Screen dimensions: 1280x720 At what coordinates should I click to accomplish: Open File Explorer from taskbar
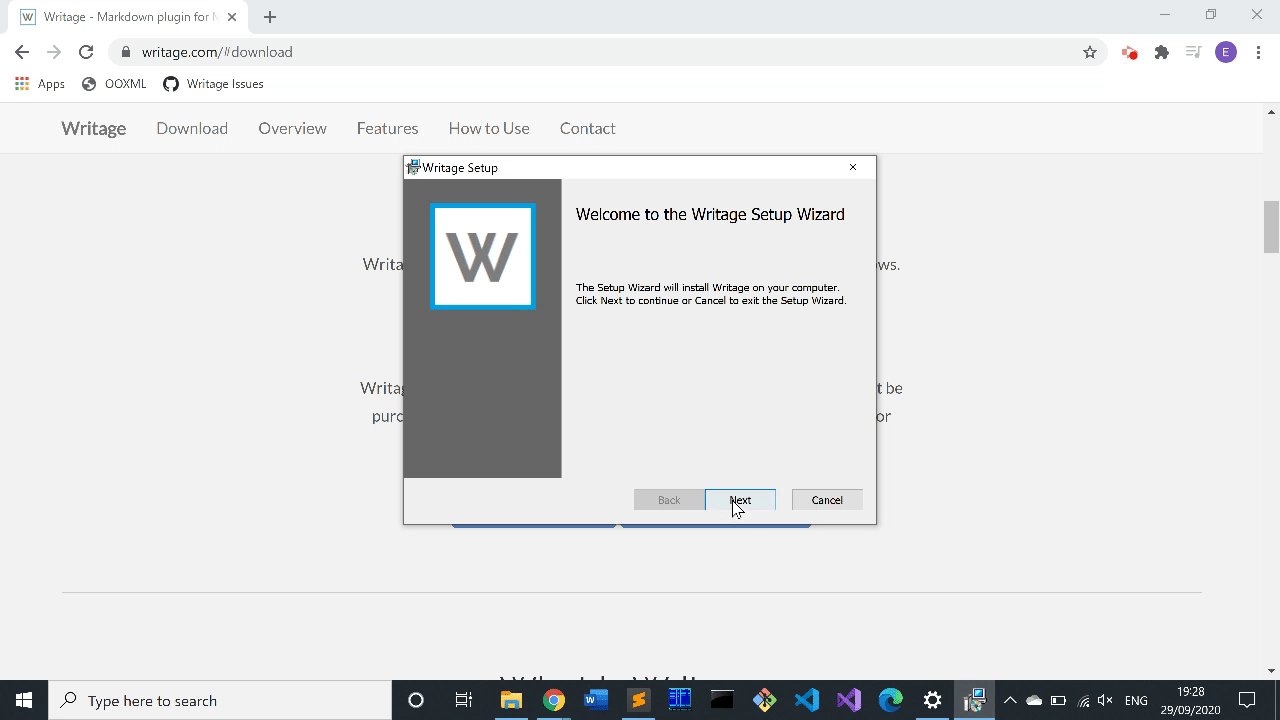click(x=511, y=700)
